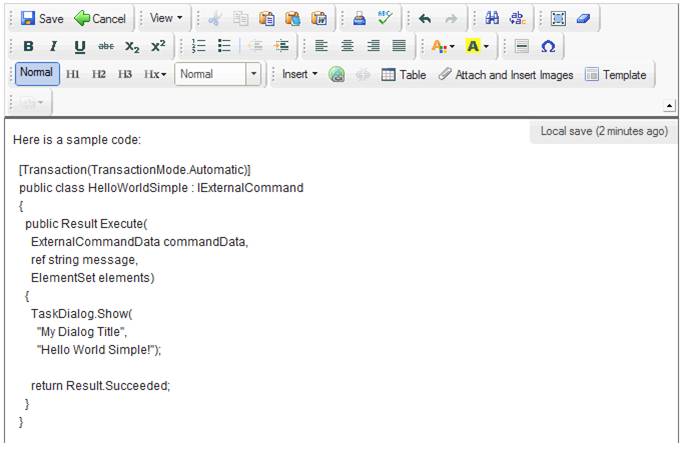The image size is (683, 451).
Task: Insert a bulleted list
Action: click(224, 46)
